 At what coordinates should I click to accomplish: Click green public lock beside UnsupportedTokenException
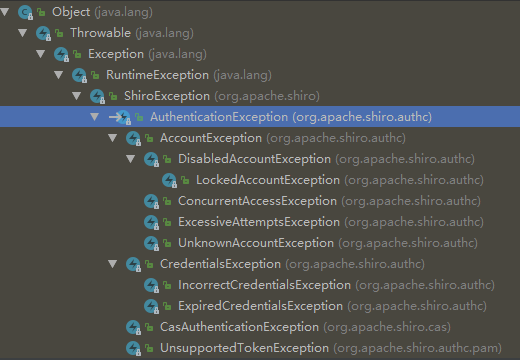coord(149,348)
